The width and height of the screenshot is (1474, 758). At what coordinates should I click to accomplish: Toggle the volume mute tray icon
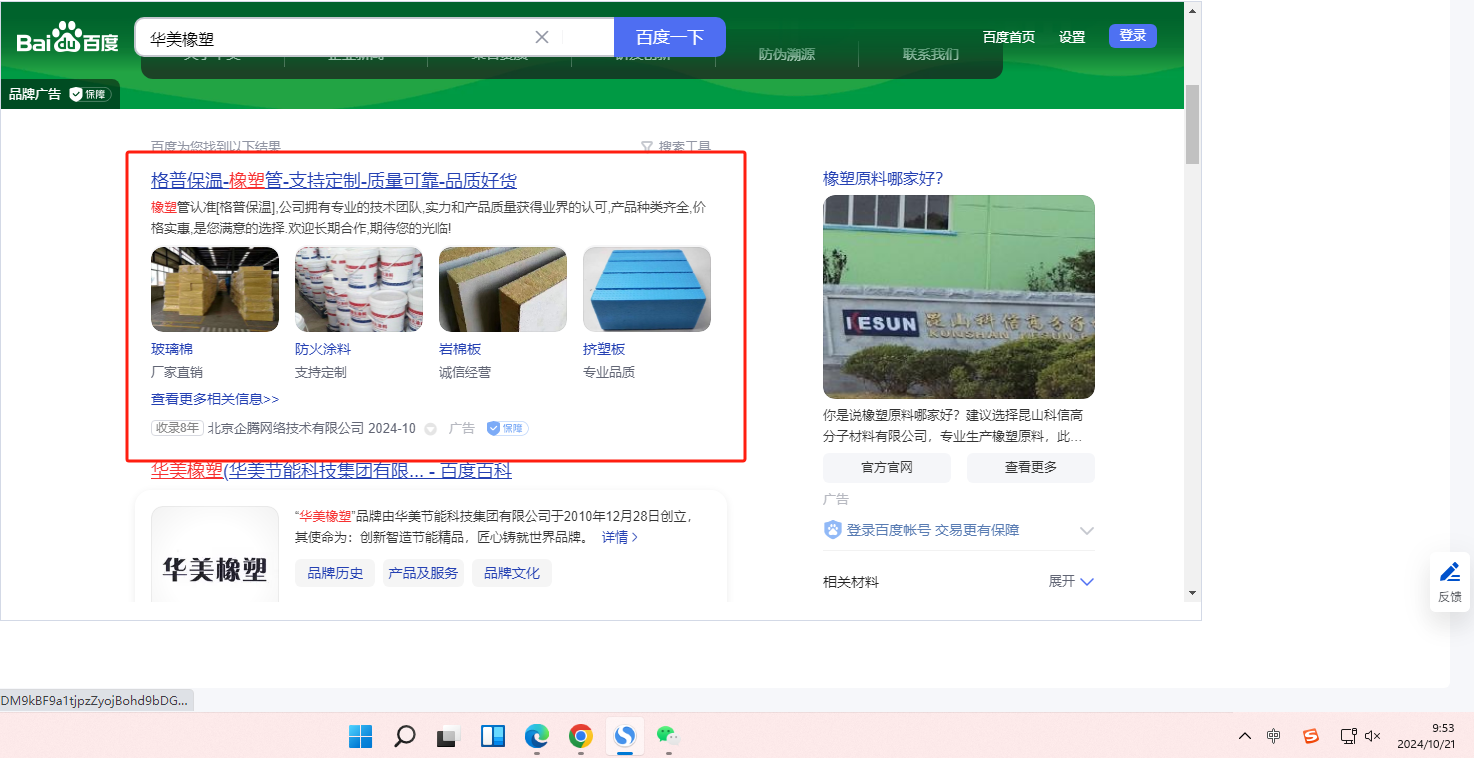coord(1373,736)
